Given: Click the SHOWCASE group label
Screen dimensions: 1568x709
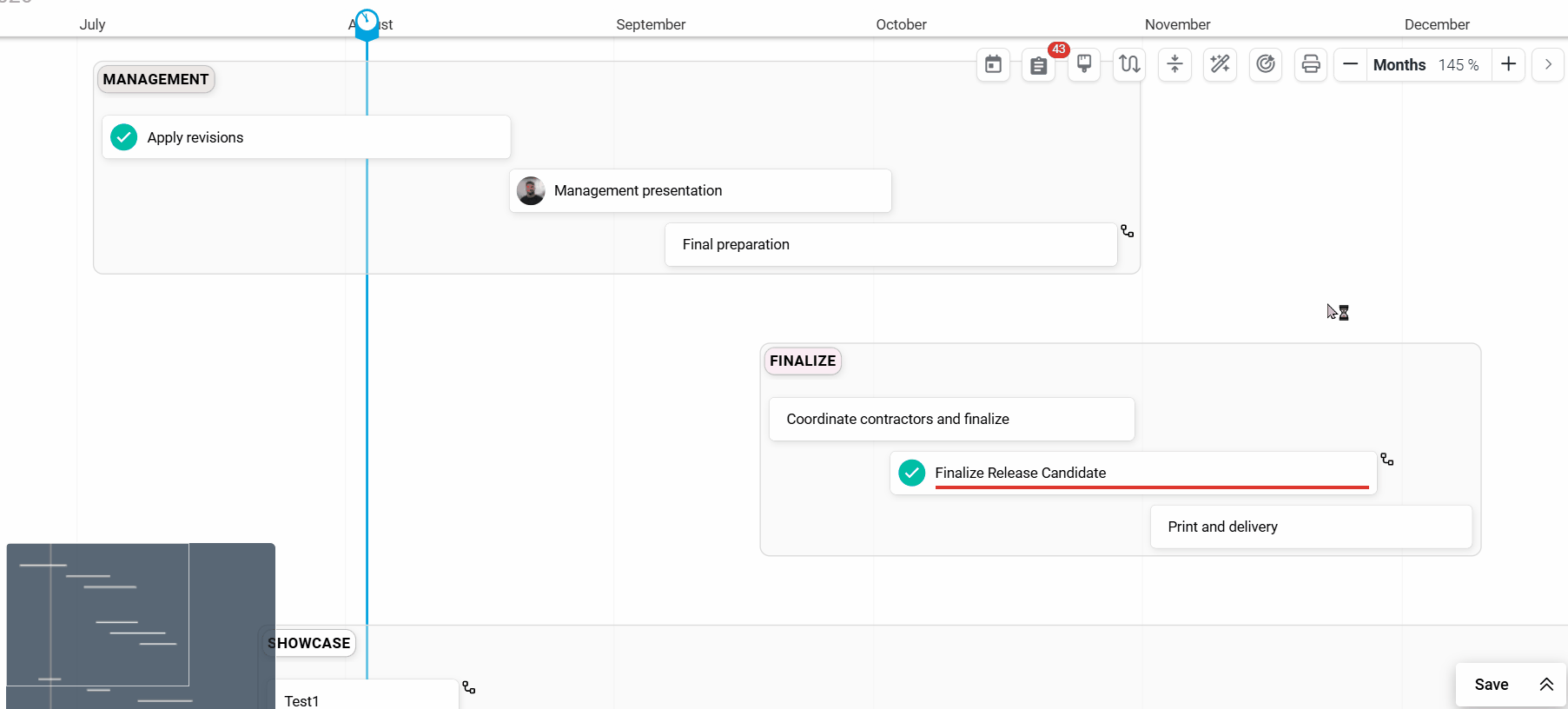Looking at the screenshot, I should click(309, 643).
